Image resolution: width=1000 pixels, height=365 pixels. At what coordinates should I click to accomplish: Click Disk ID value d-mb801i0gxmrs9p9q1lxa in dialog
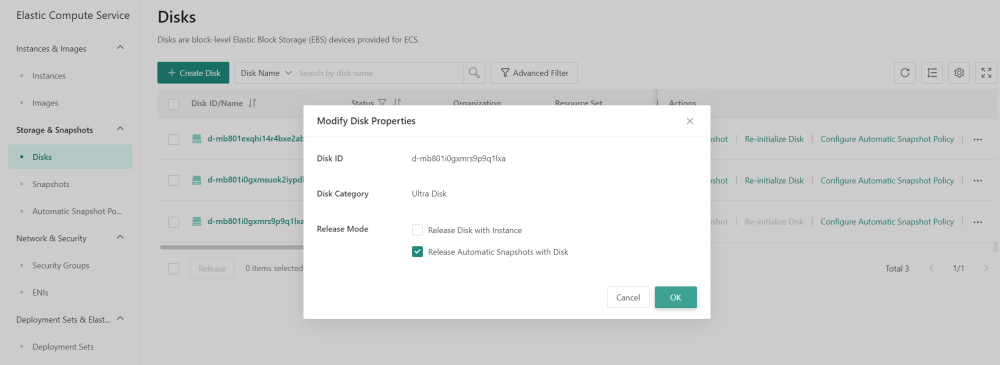coord(459,158)
